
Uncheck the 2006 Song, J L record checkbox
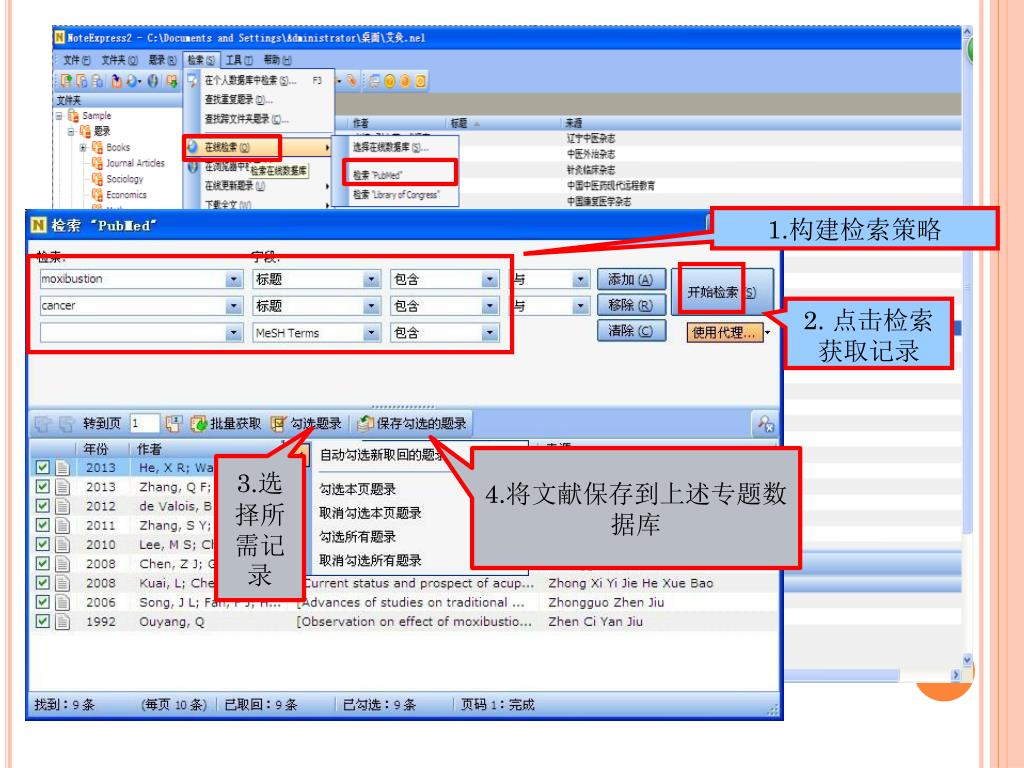tap(42, 602)
